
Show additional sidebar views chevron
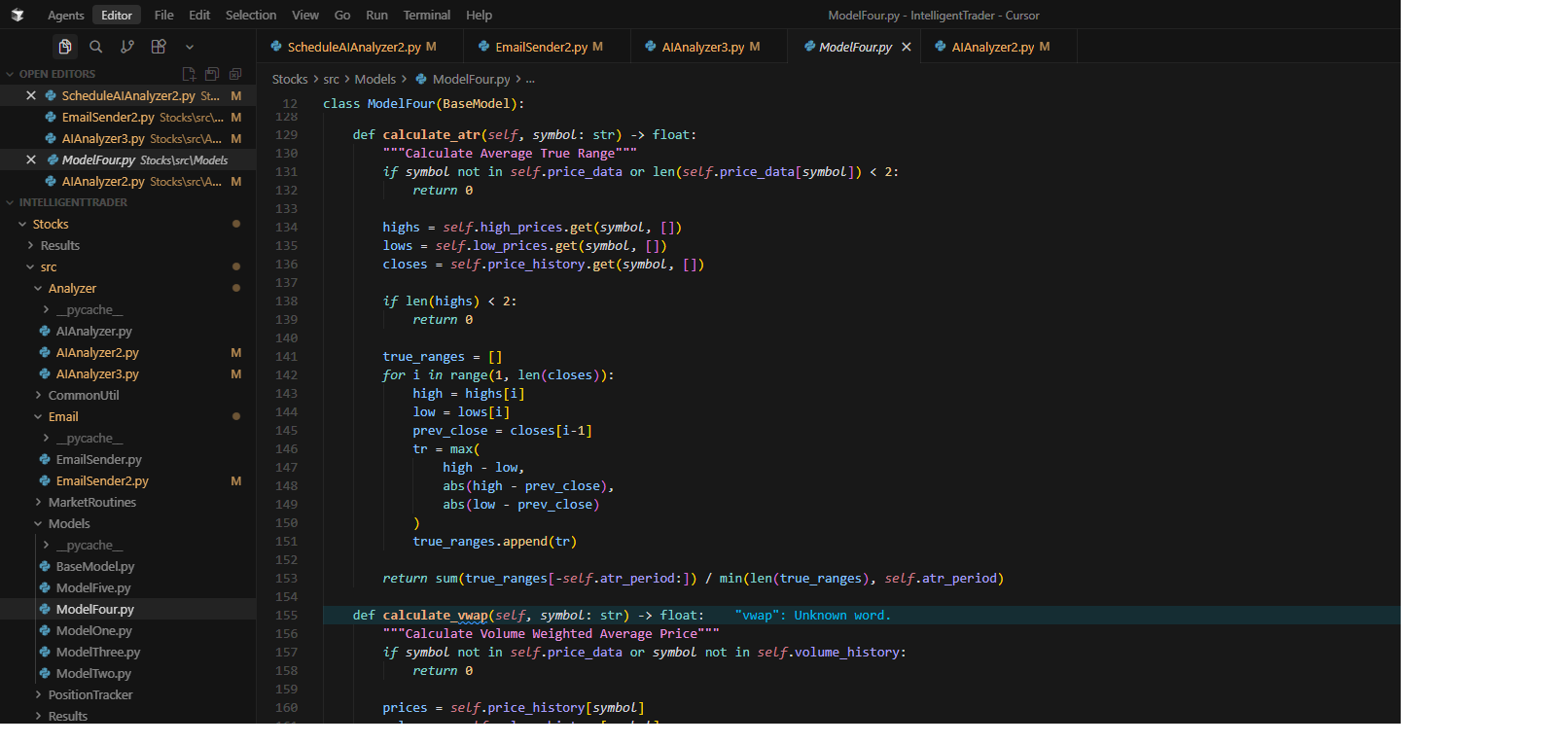click(190, 47)
